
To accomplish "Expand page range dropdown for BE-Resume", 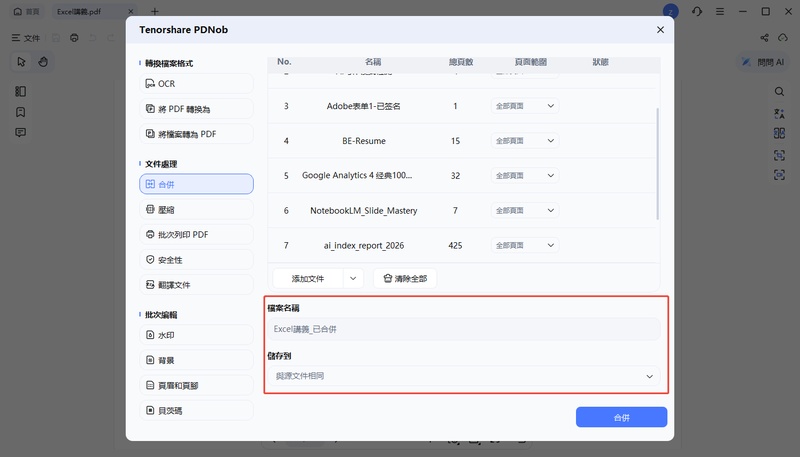I will click(x=525, y=141).
